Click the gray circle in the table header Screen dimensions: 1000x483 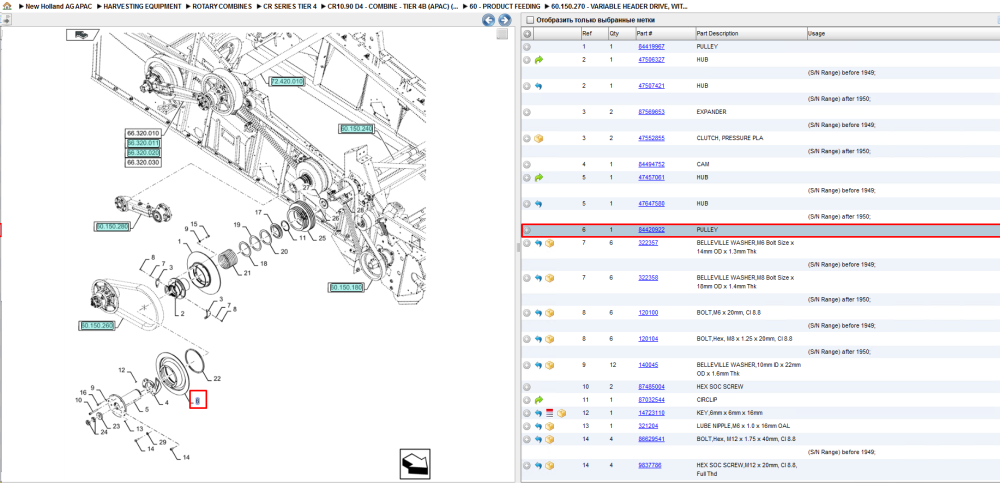527,34
